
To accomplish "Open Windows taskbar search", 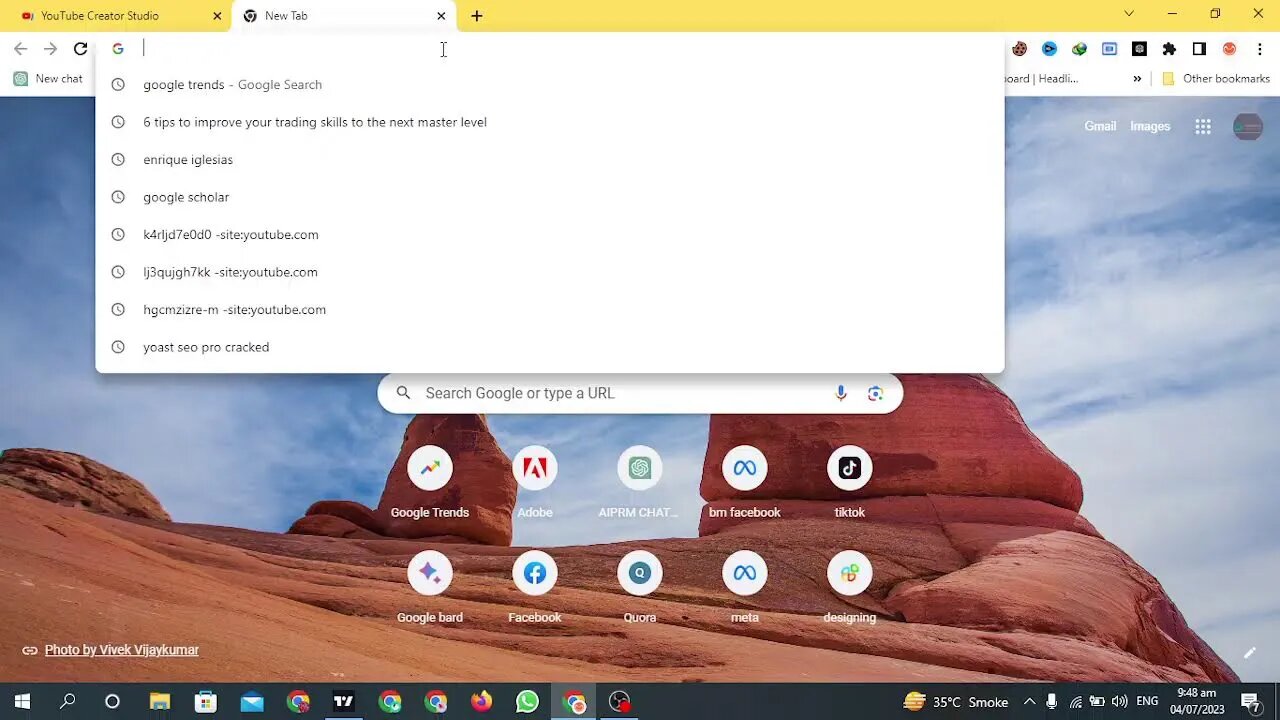I will [67, 701].
